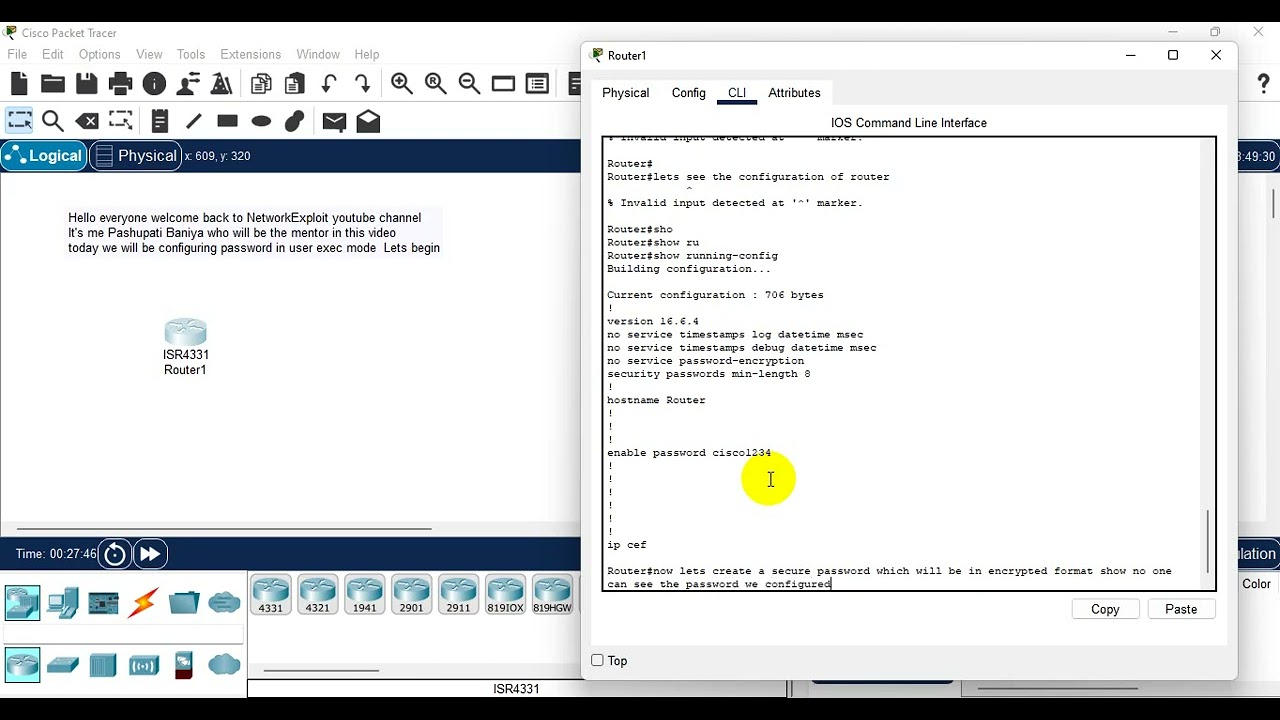The image size is (1280, 720).
Task: Toggle the Top checkbox
Action: click(598, 660)
